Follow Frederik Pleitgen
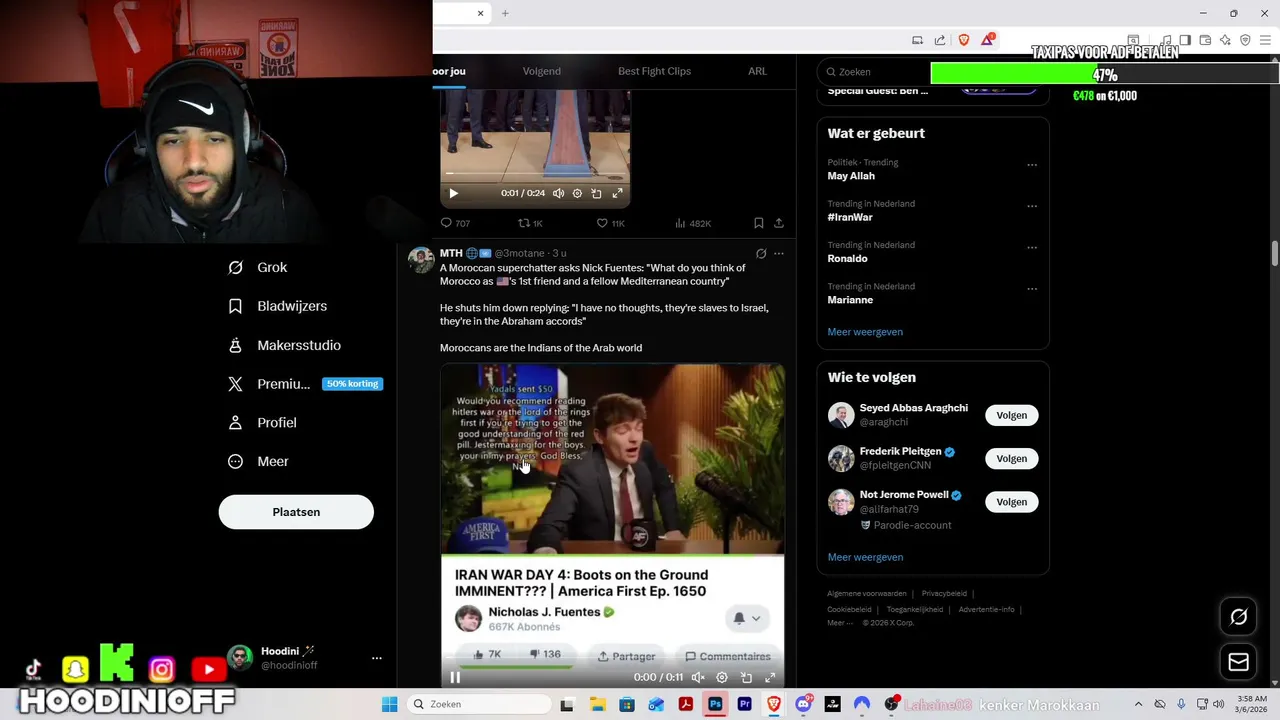1280x720 pixels. [1011, 458]
